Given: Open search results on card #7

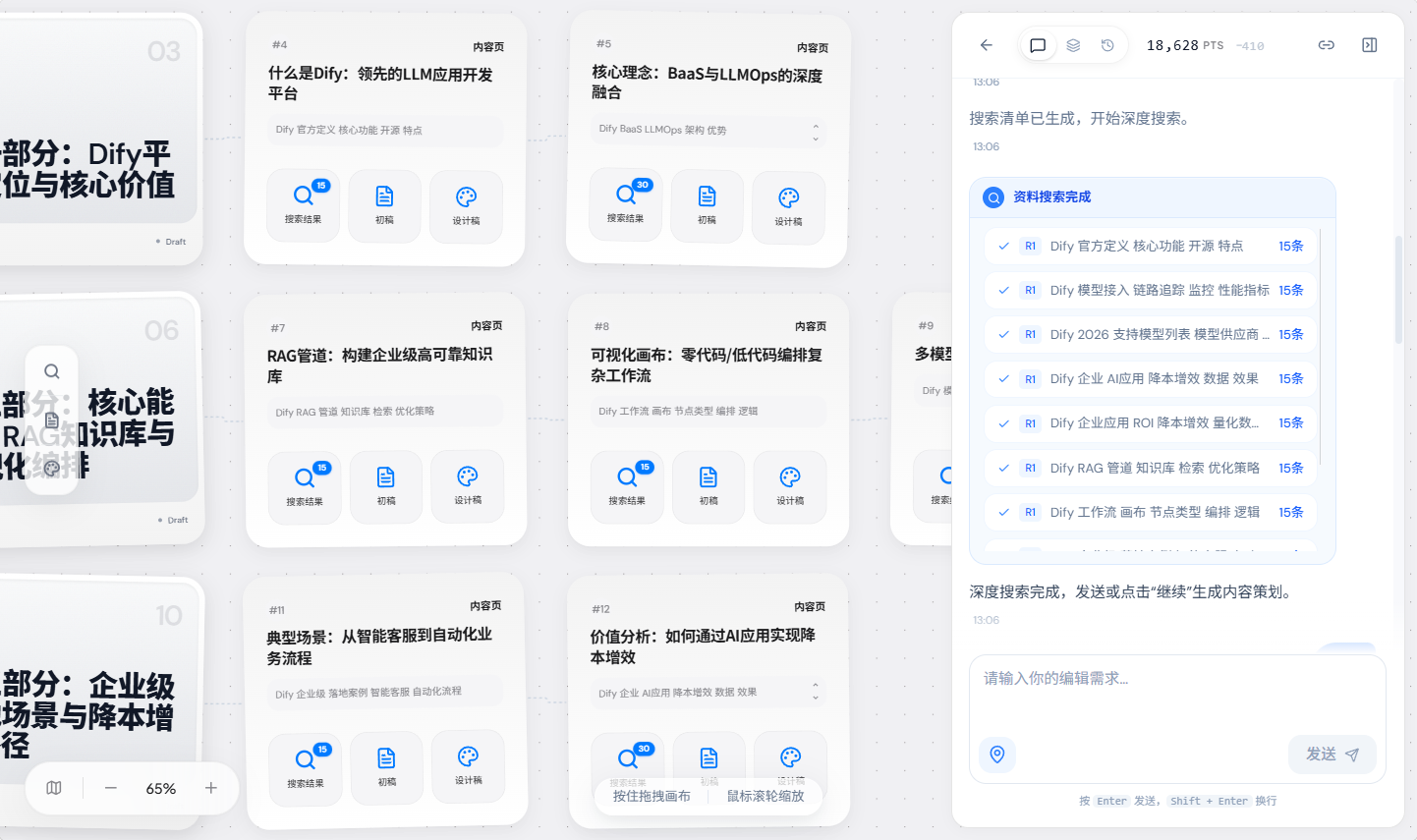Looking at the screenshot, I should (x=305, y=487).
